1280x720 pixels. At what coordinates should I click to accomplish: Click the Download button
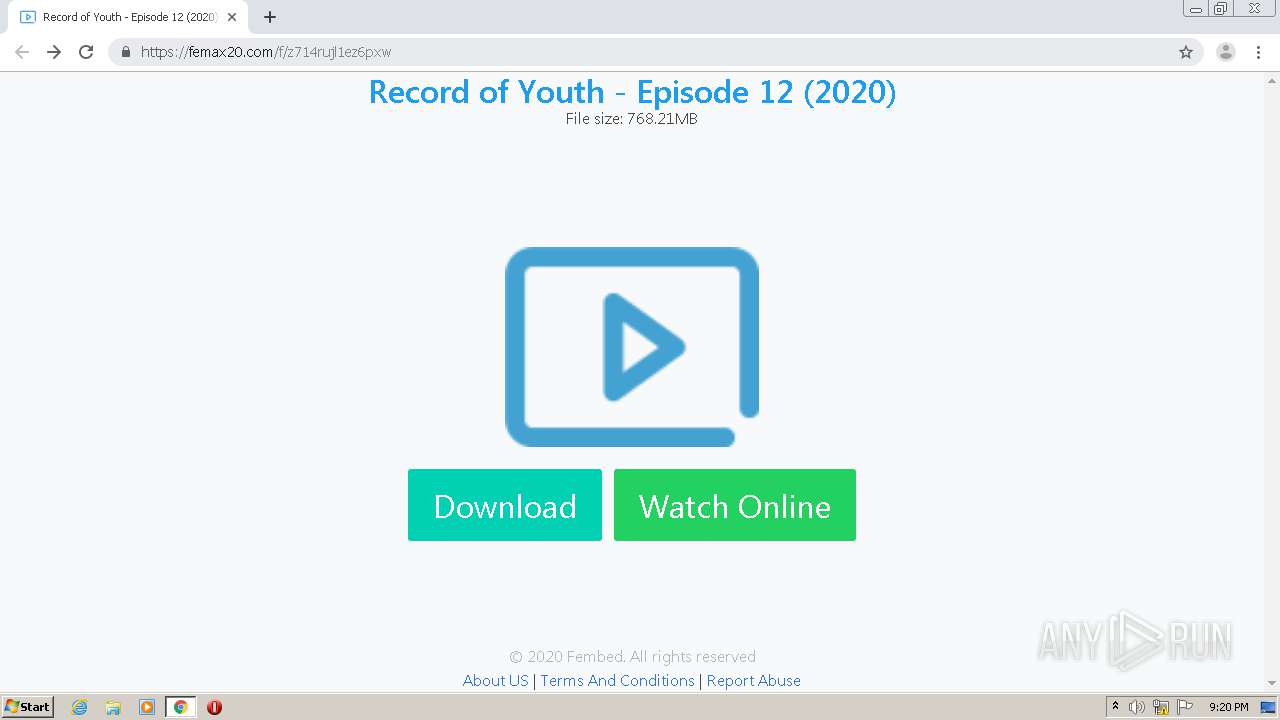pyautogui.click(x=505, y=505)
